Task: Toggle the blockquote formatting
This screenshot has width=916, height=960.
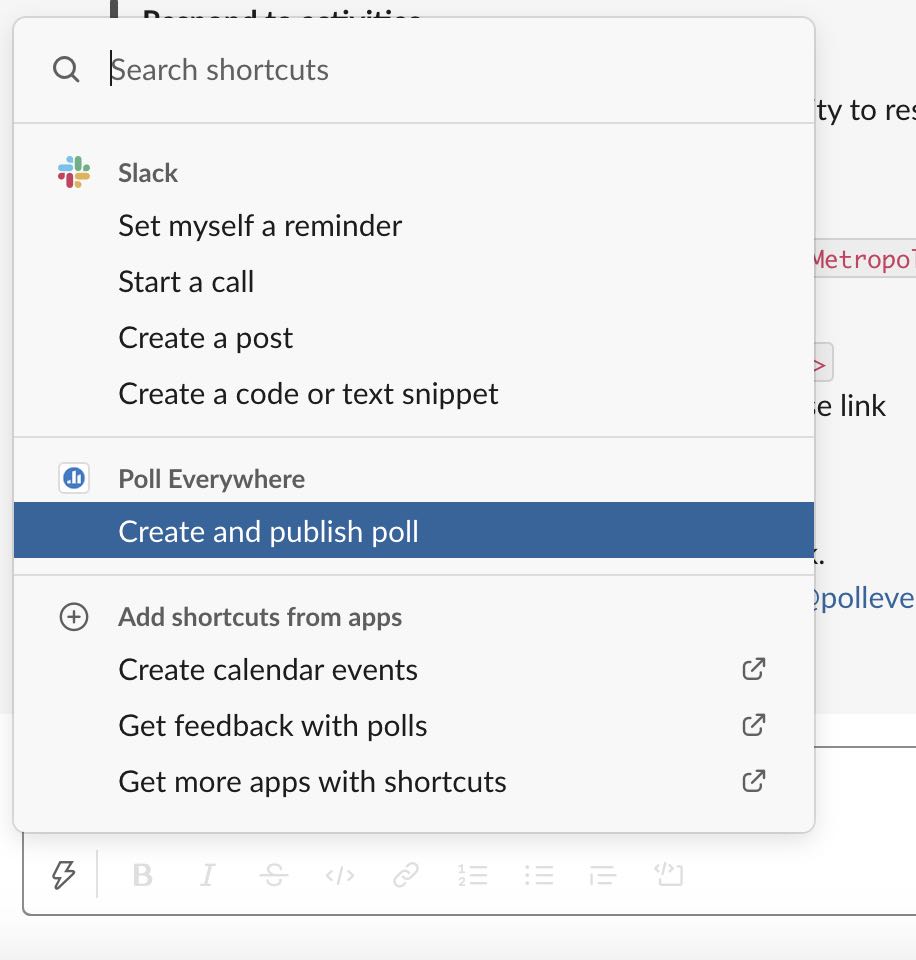Action: coord(602,876)
